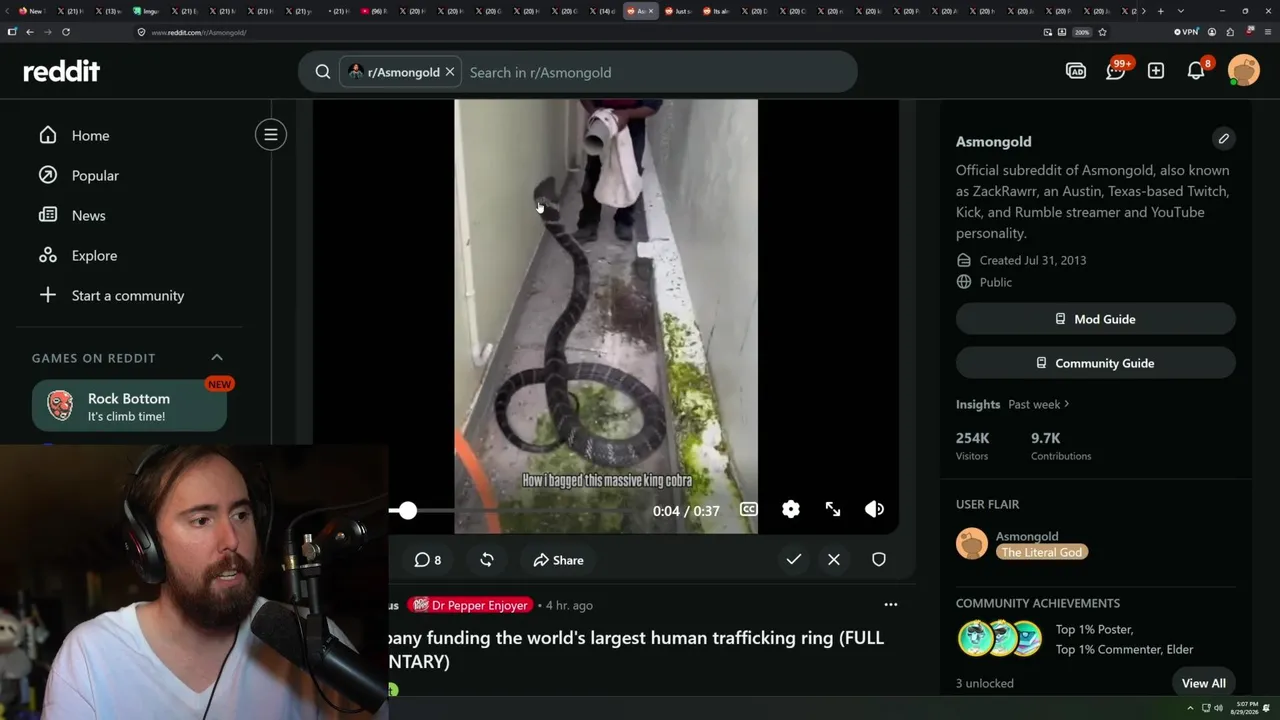
Task: Click the Asmongold user flair avatar
Action: point(972,544)
